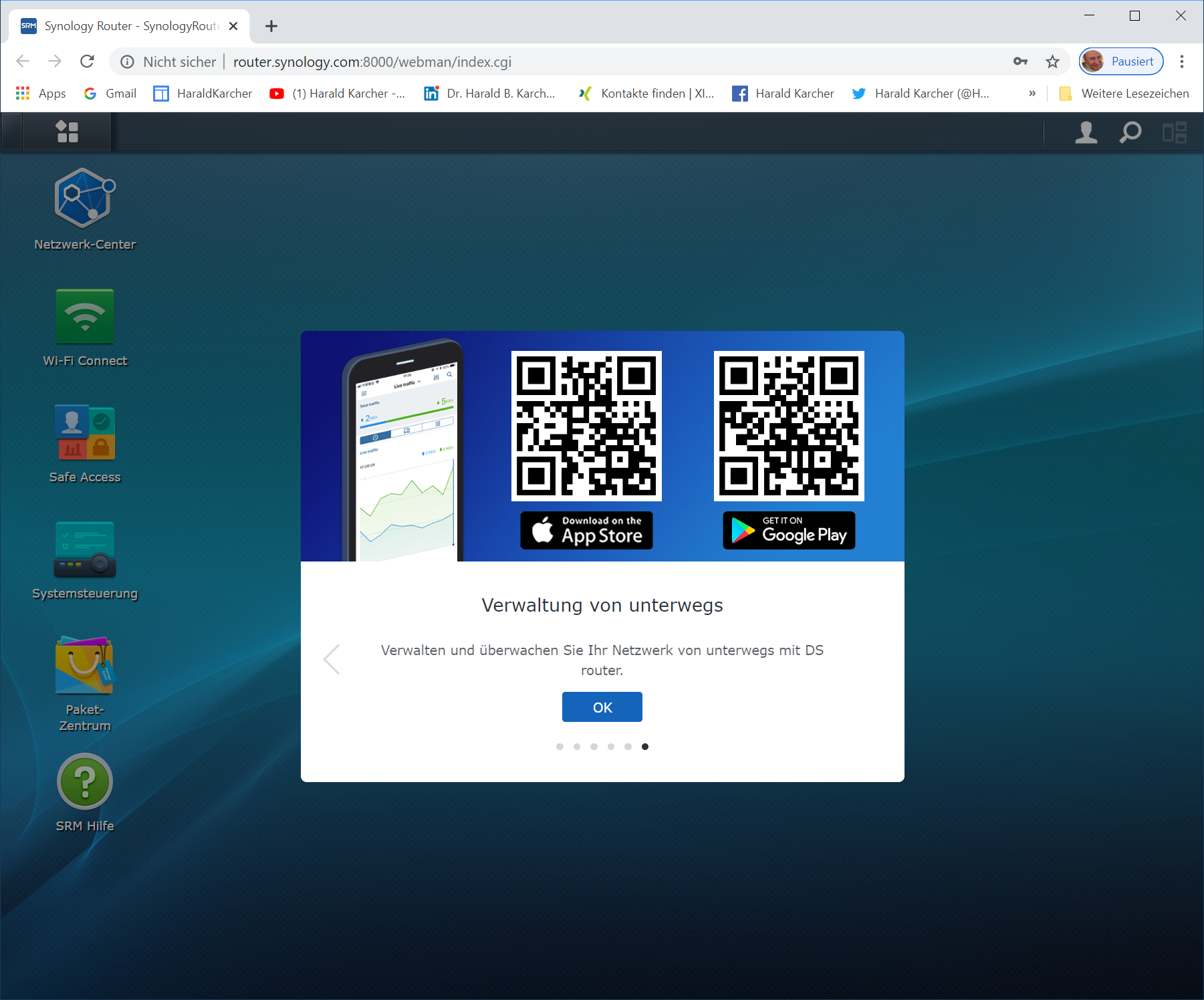Click the Verwaltung von unterwegs heading

coord(602,605)
